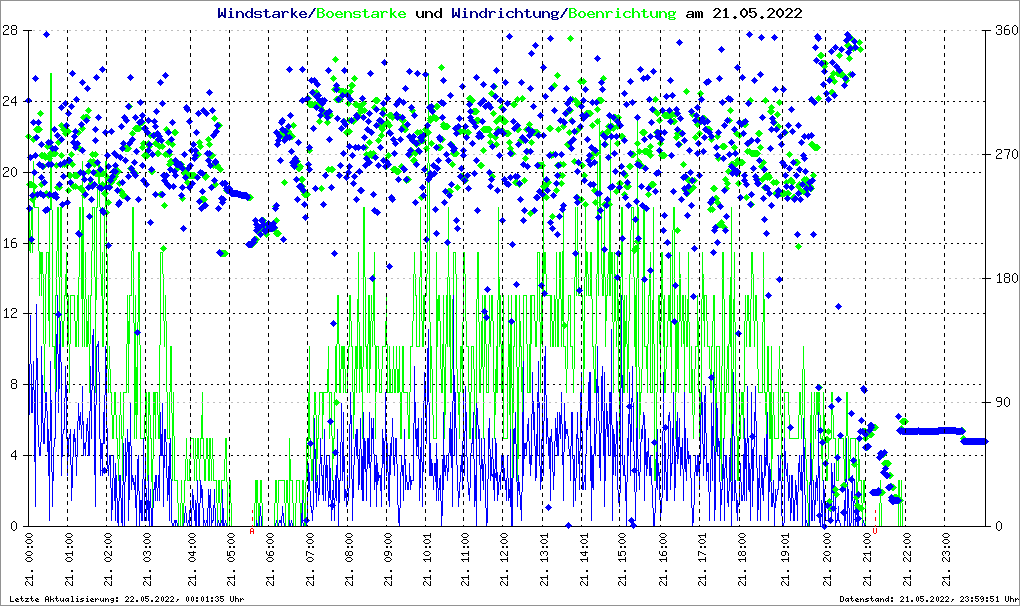The image size is (1020, 606).
Task: Click the "Letzte Aktualisierung" timestamp in the footer
Action: (126, 599)
